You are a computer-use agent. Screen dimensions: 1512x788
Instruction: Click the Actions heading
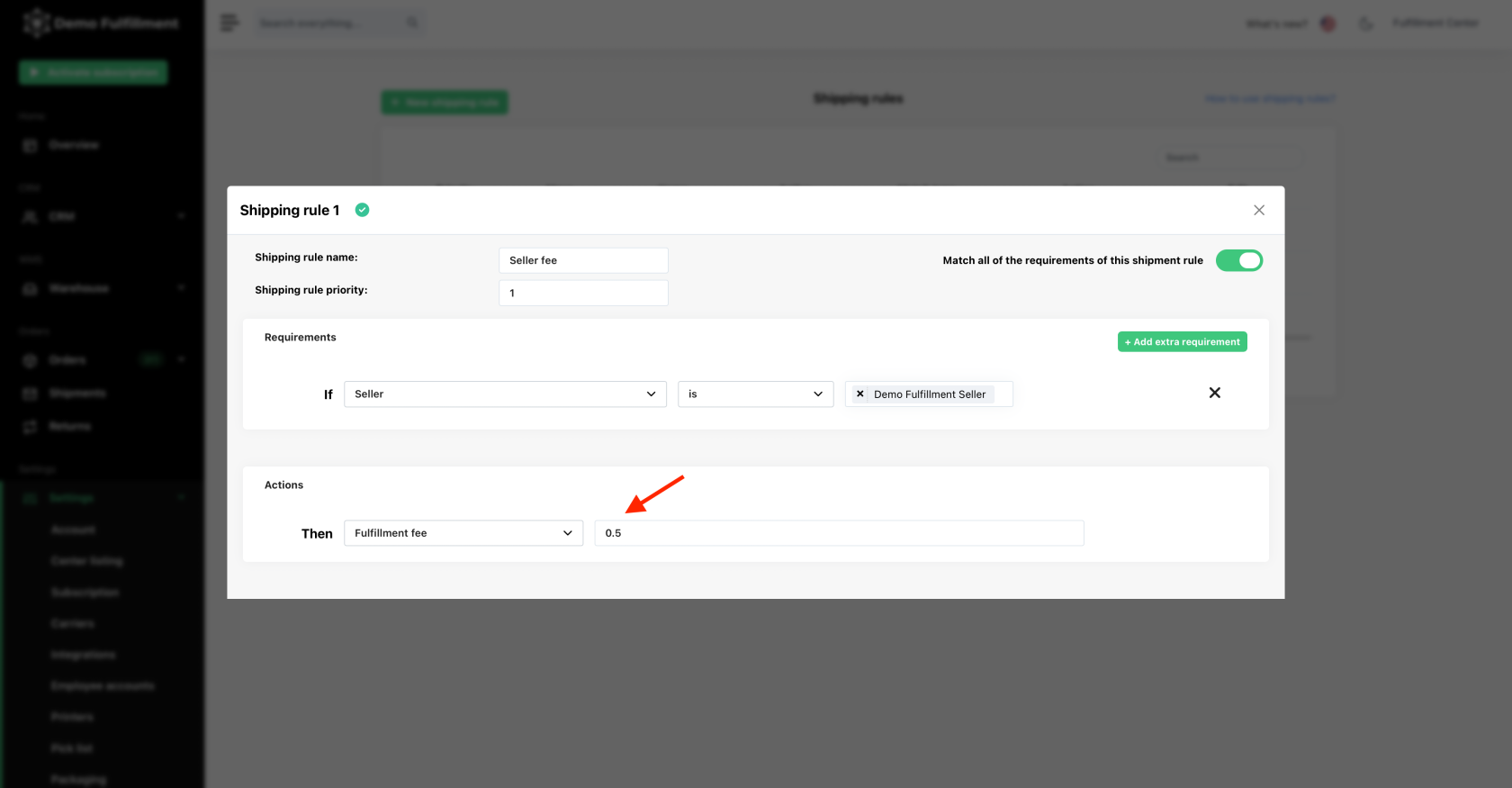(283, 485)
